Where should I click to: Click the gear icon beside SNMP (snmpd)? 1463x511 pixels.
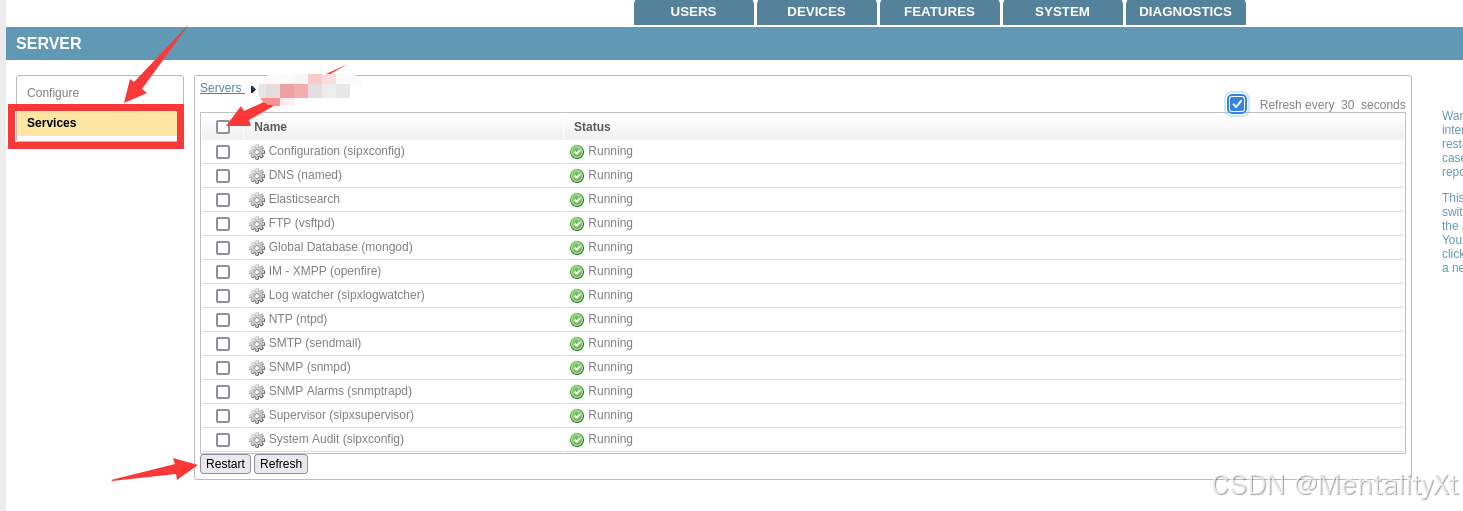pyautogui.click(x=257, y=368)
